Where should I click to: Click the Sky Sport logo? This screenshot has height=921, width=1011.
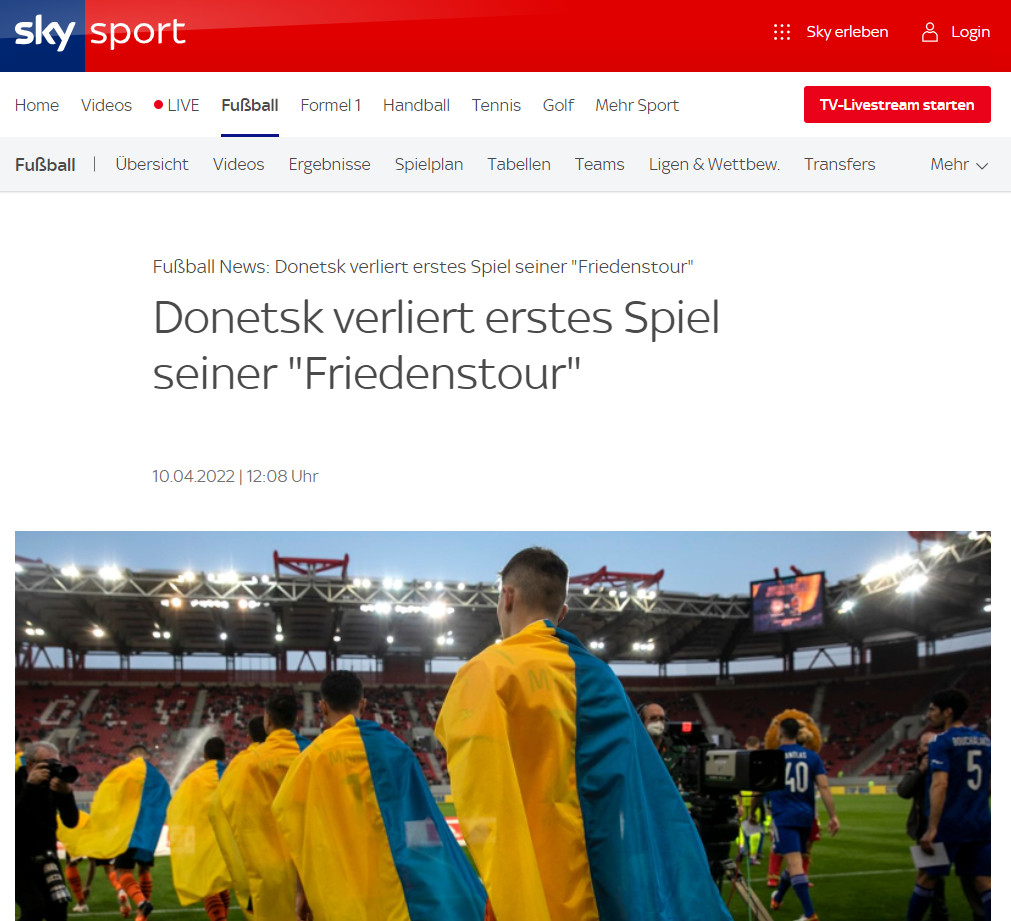[100, 33]
